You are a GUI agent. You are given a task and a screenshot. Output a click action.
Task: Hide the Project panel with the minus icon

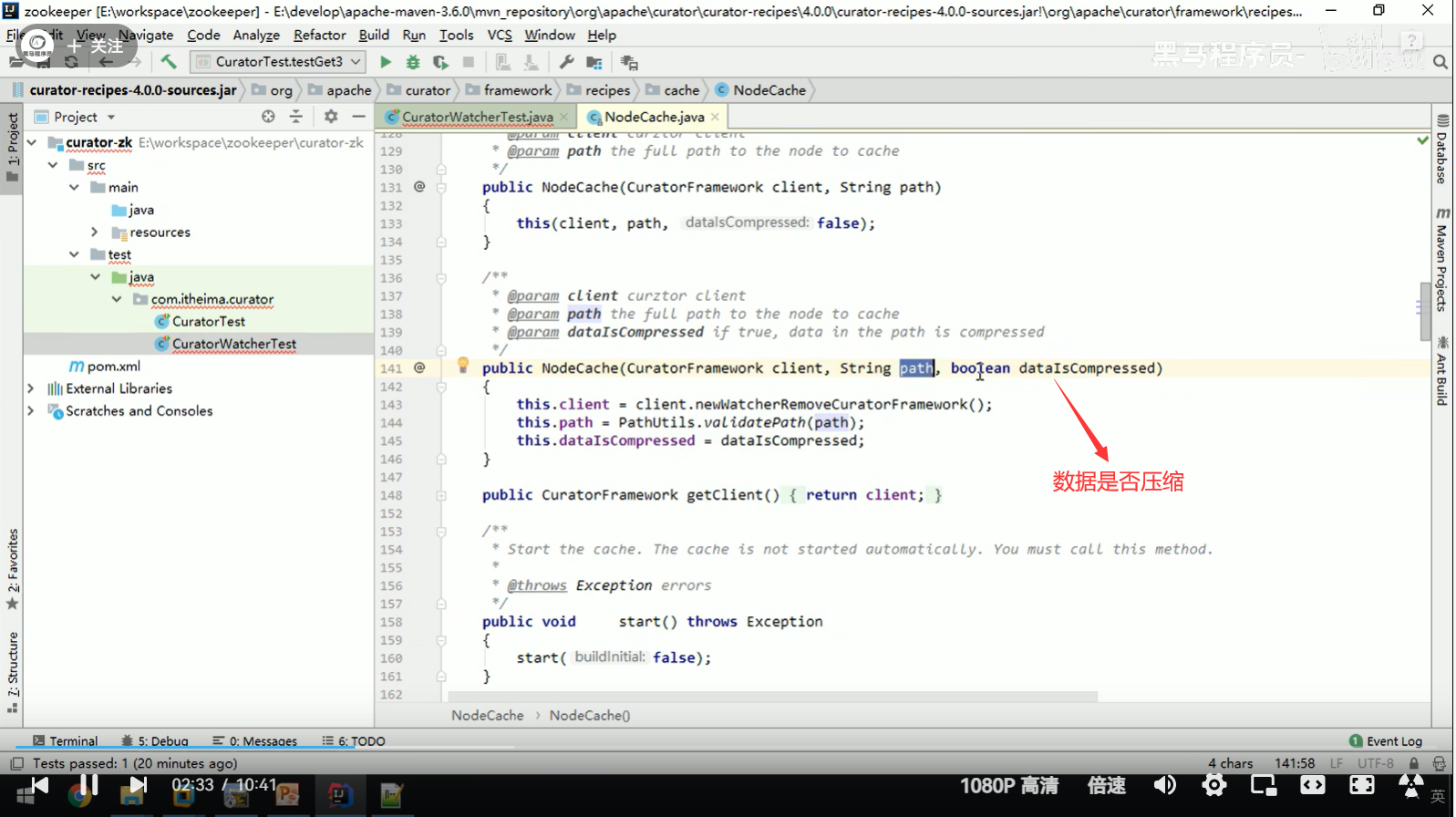tap(358, 117)
